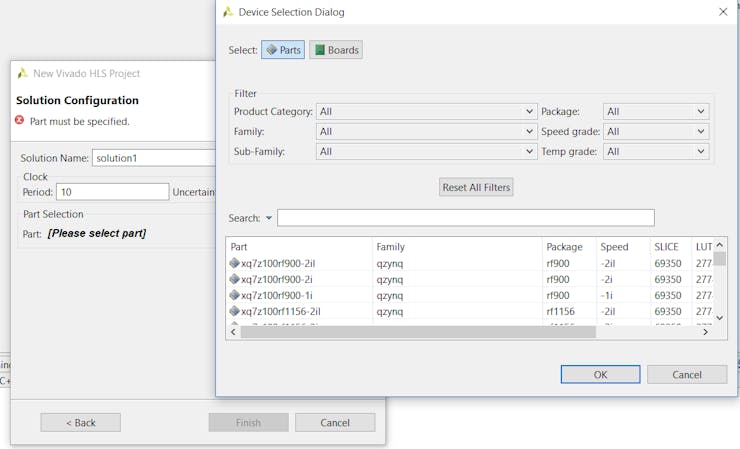Click the Device Selection Dialog title icon

[228, 12]
